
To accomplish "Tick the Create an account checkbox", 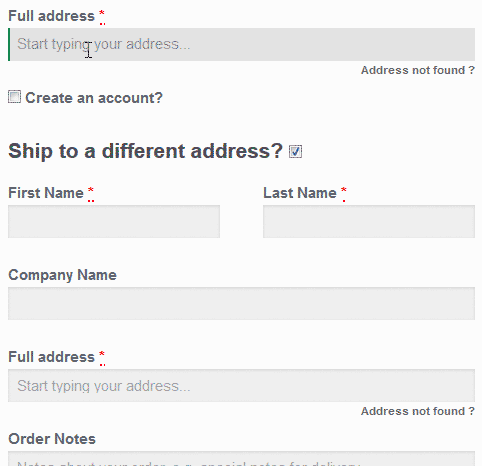I will [14, 97].
